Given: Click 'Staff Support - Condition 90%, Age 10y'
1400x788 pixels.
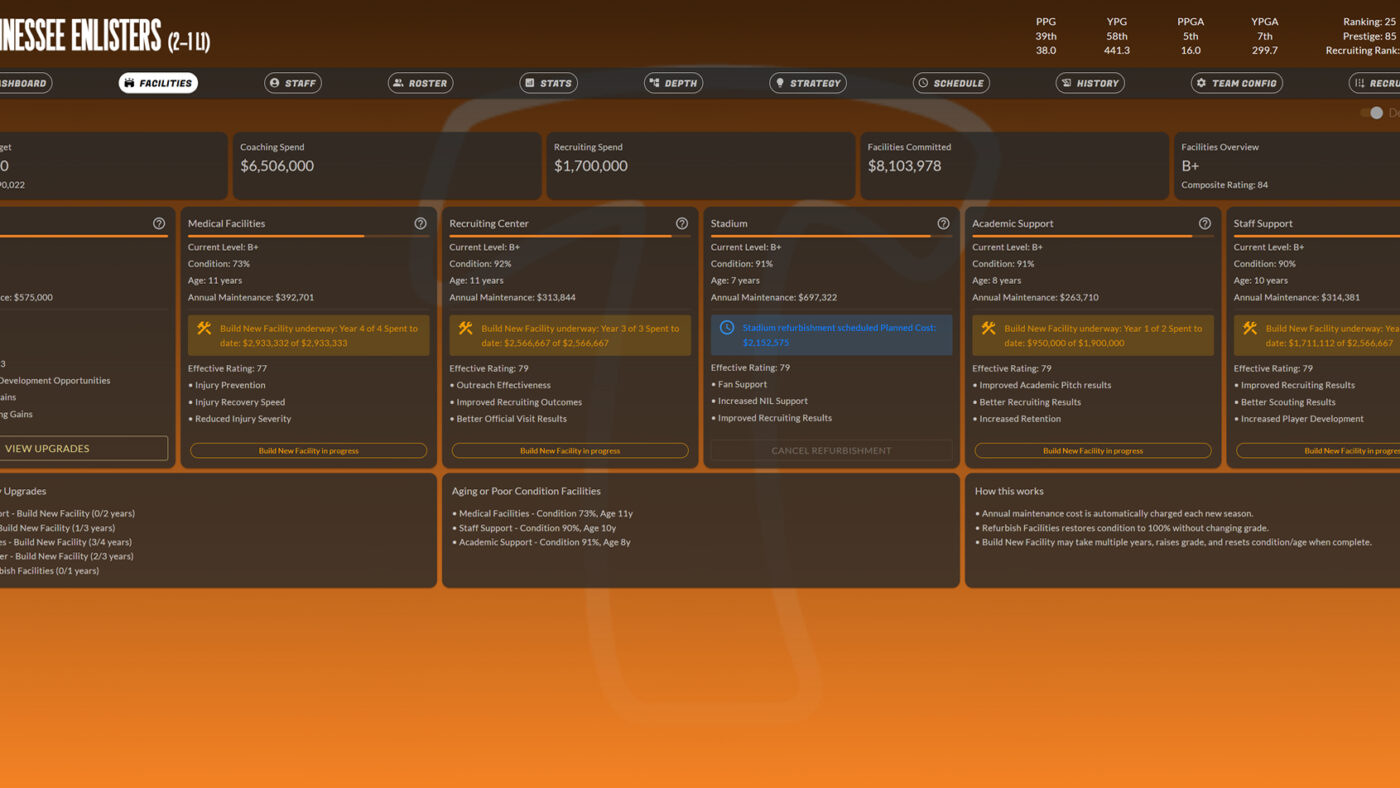Looking at the screenshot, I should pos(537,528).
